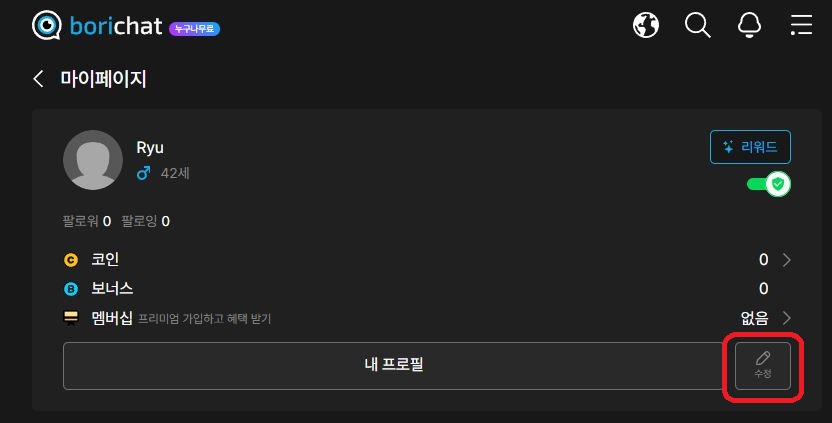This screenshot has height=423, width=832.
Task: Click 프리미엄 가입하고 혜택 받기 text
Action: (205, 319)
